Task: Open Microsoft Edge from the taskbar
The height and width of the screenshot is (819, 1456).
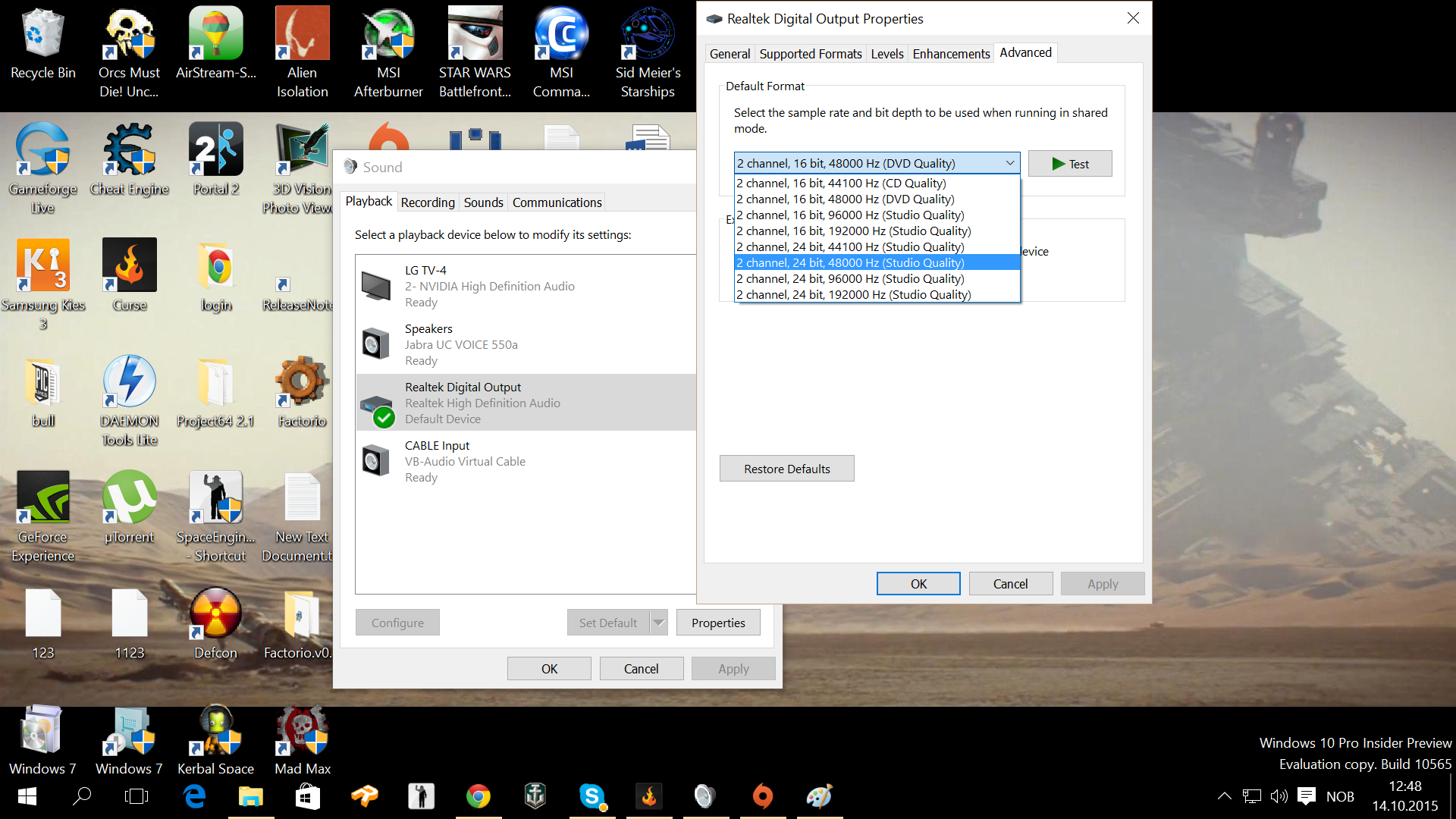Action: tap(194, 796)
